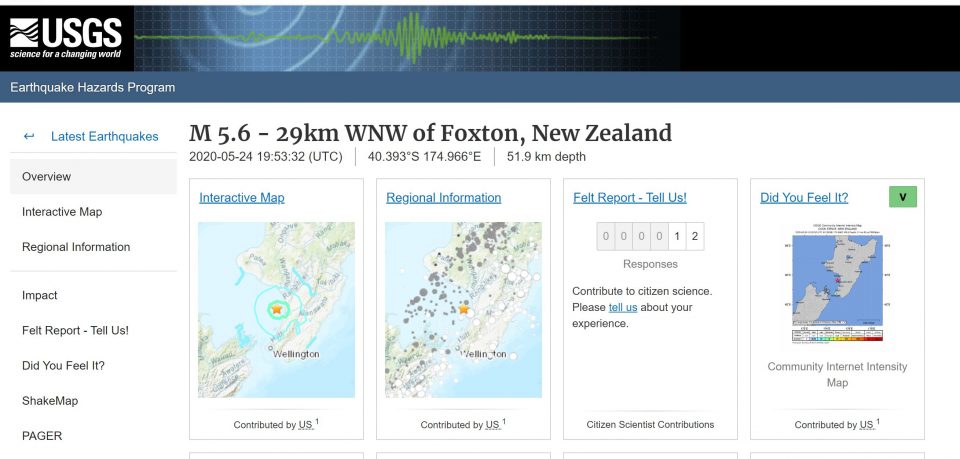Screen dimensions: 960x459
Task: Click Earthquake Hazards Program in the banner
Action: (x=93, y=87)
